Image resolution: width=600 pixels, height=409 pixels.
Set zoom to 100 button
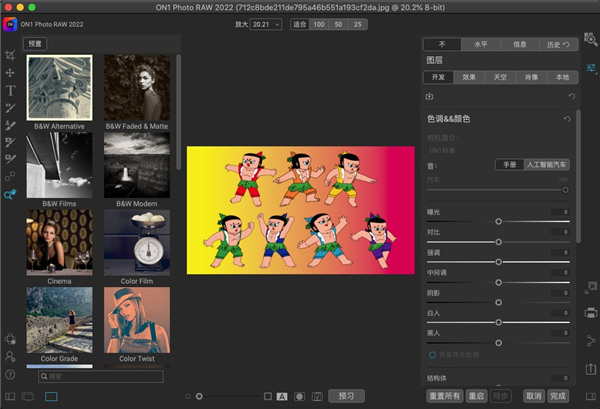pos(319,24)
